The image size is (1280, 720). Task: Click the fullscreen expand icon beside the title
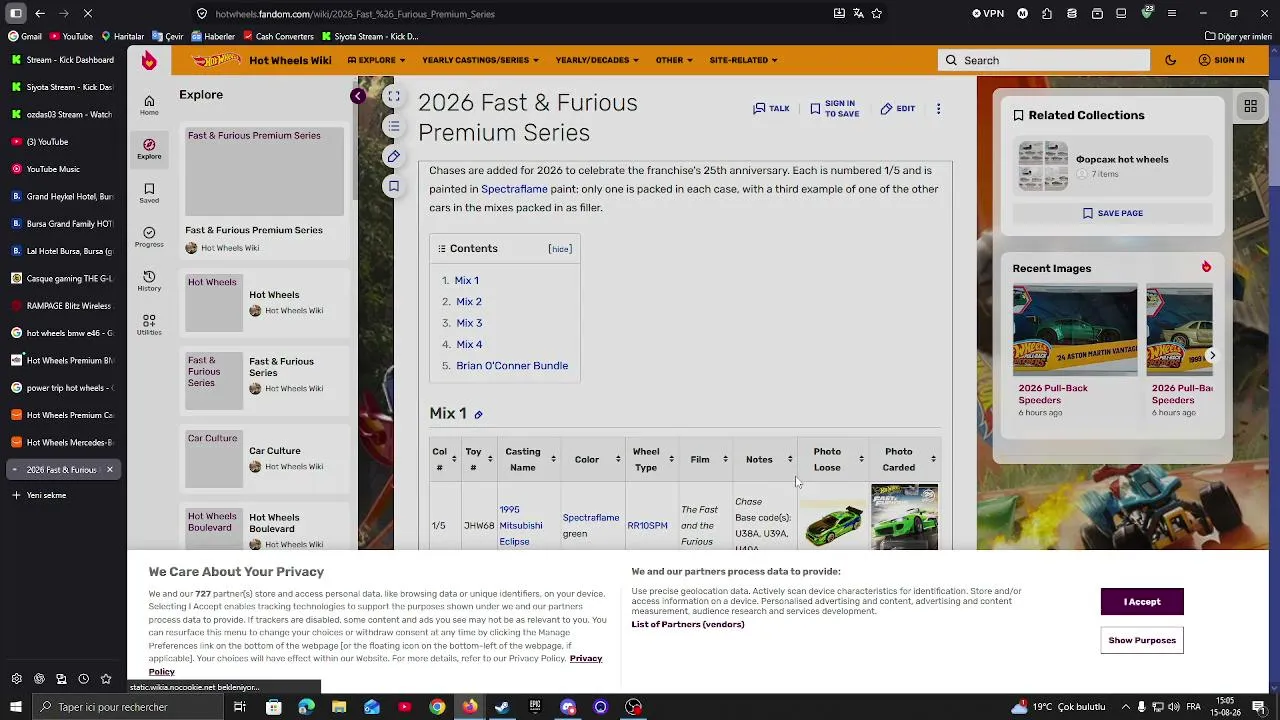click(394, 96)
